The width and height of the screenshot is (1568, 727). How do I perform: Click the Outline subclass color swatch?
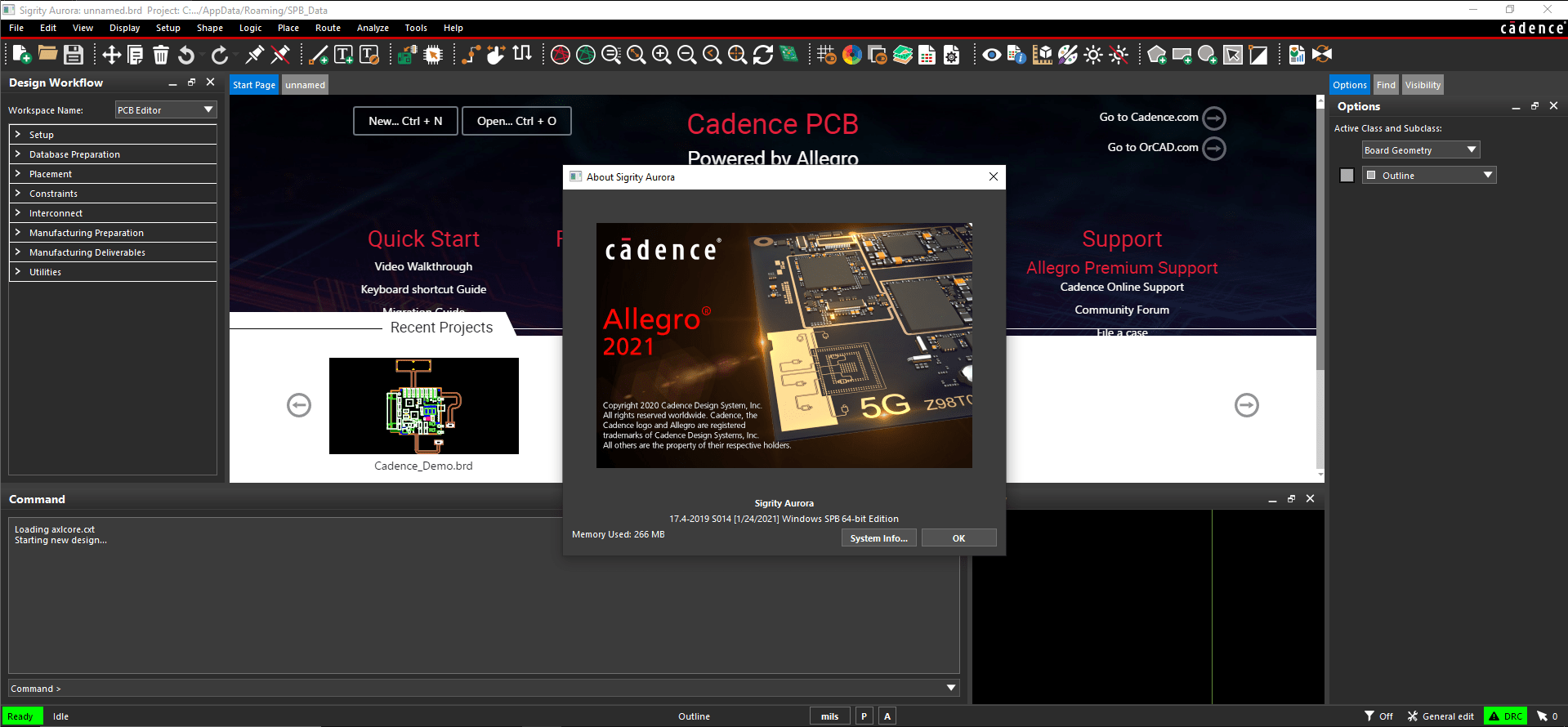(x=1347, y=176)
